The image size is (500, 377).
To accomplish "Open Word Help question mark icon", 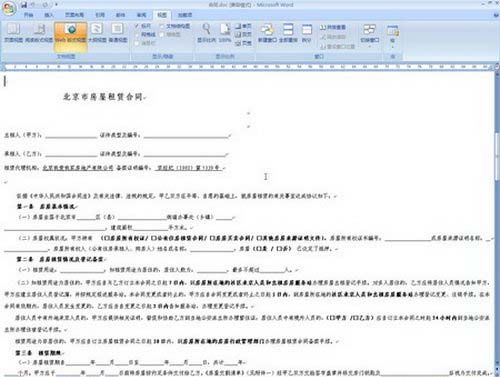I will point(495,15).
